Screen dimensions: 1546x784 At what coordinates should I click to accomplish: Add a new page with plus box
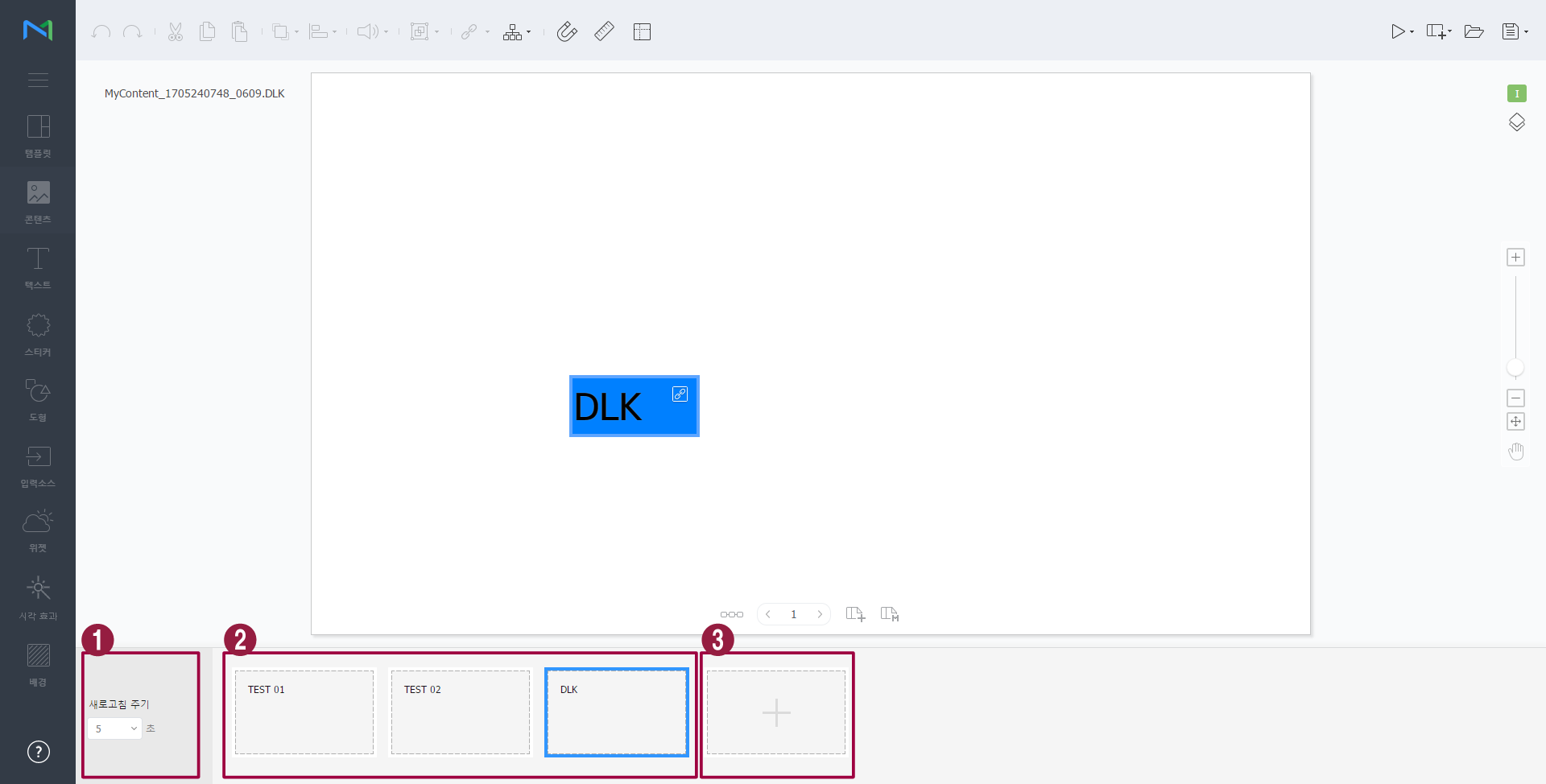click(776, 712)
